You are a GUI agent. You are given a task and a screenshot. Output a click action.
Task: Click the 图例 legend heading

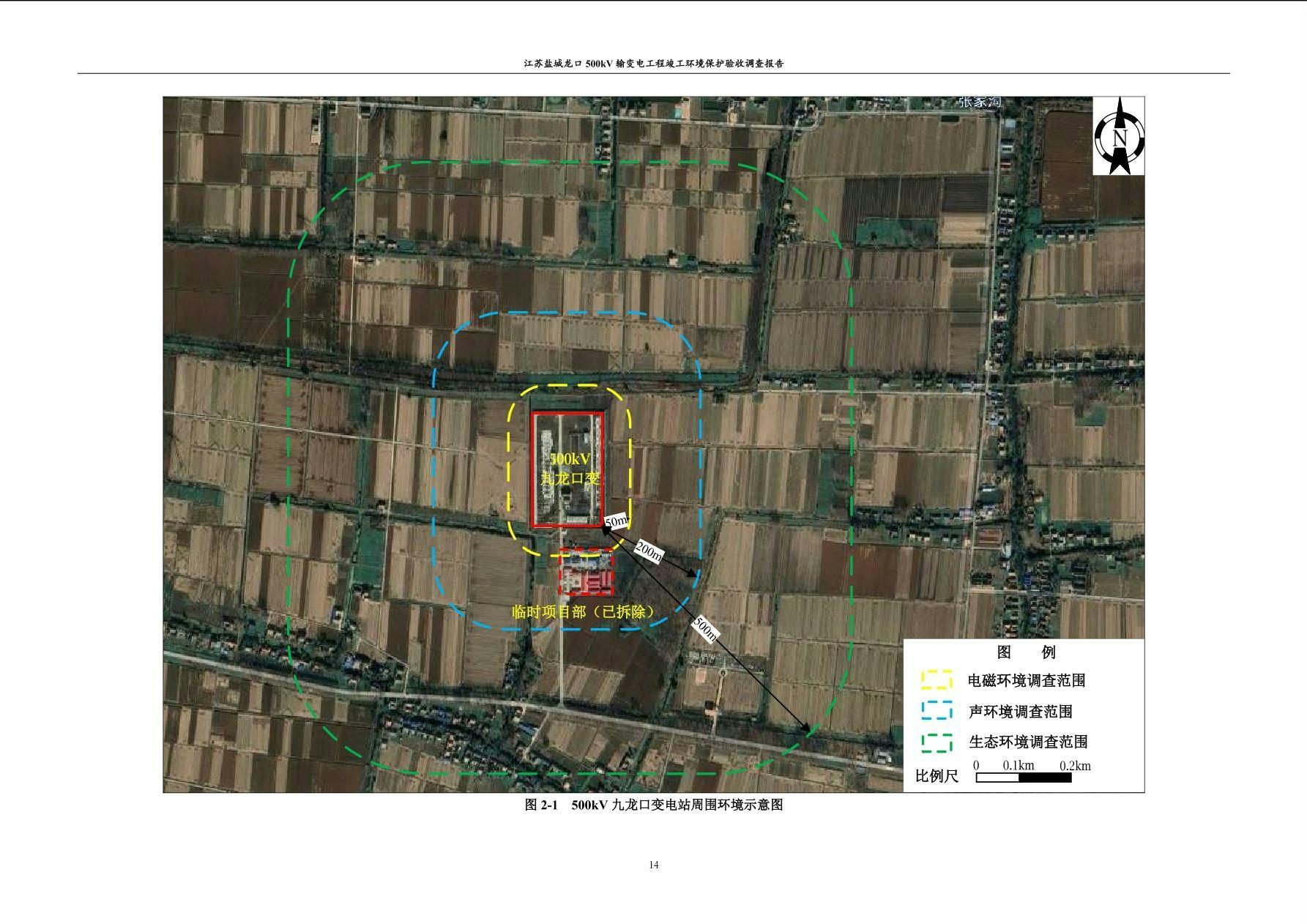[x=1026, y=652]
